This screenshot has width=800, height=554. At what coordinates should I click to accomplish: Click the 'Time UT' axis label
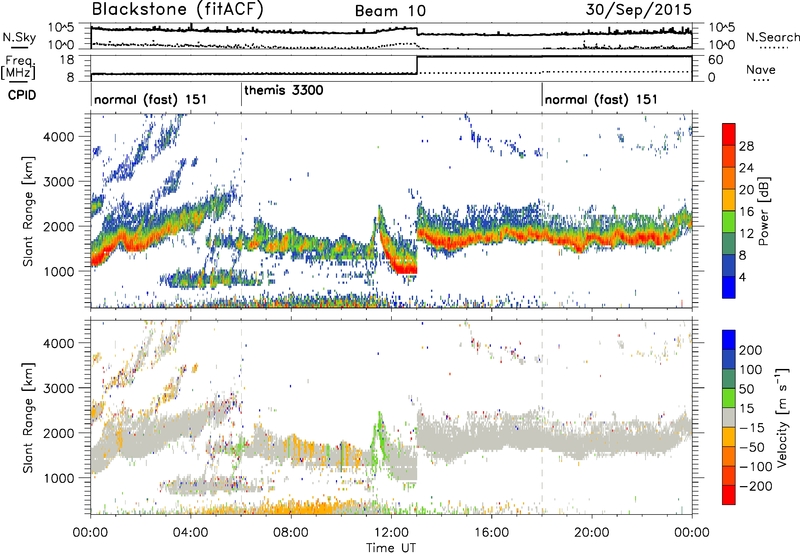pos(391,547)
